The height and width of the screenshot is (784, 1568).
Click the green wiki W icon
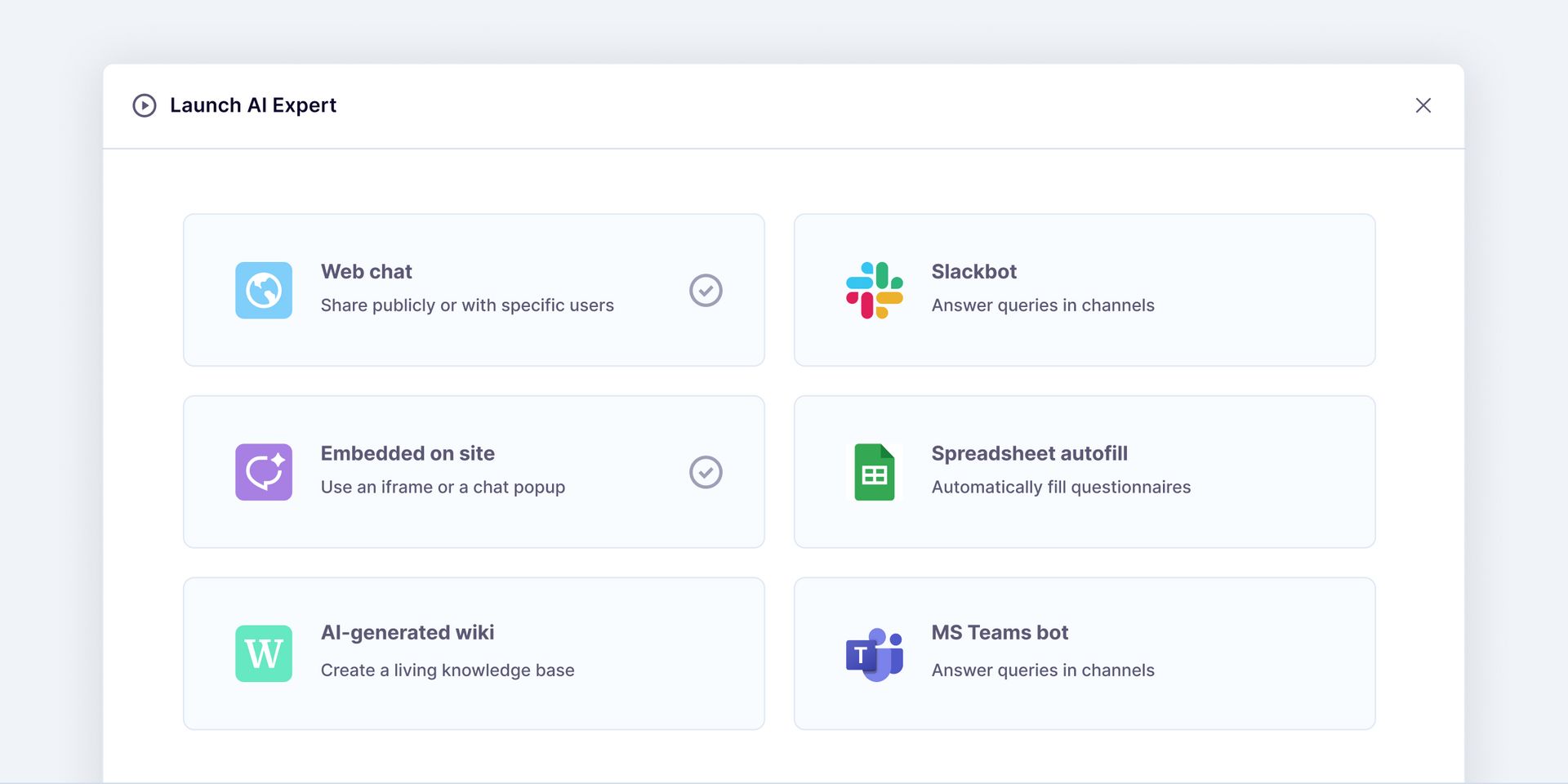264,653
